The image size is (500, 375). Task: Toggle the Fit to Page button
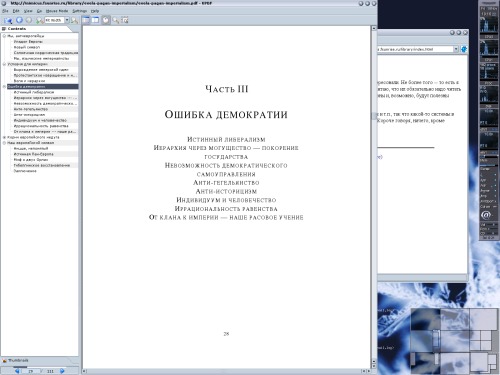tap(96, 20)
